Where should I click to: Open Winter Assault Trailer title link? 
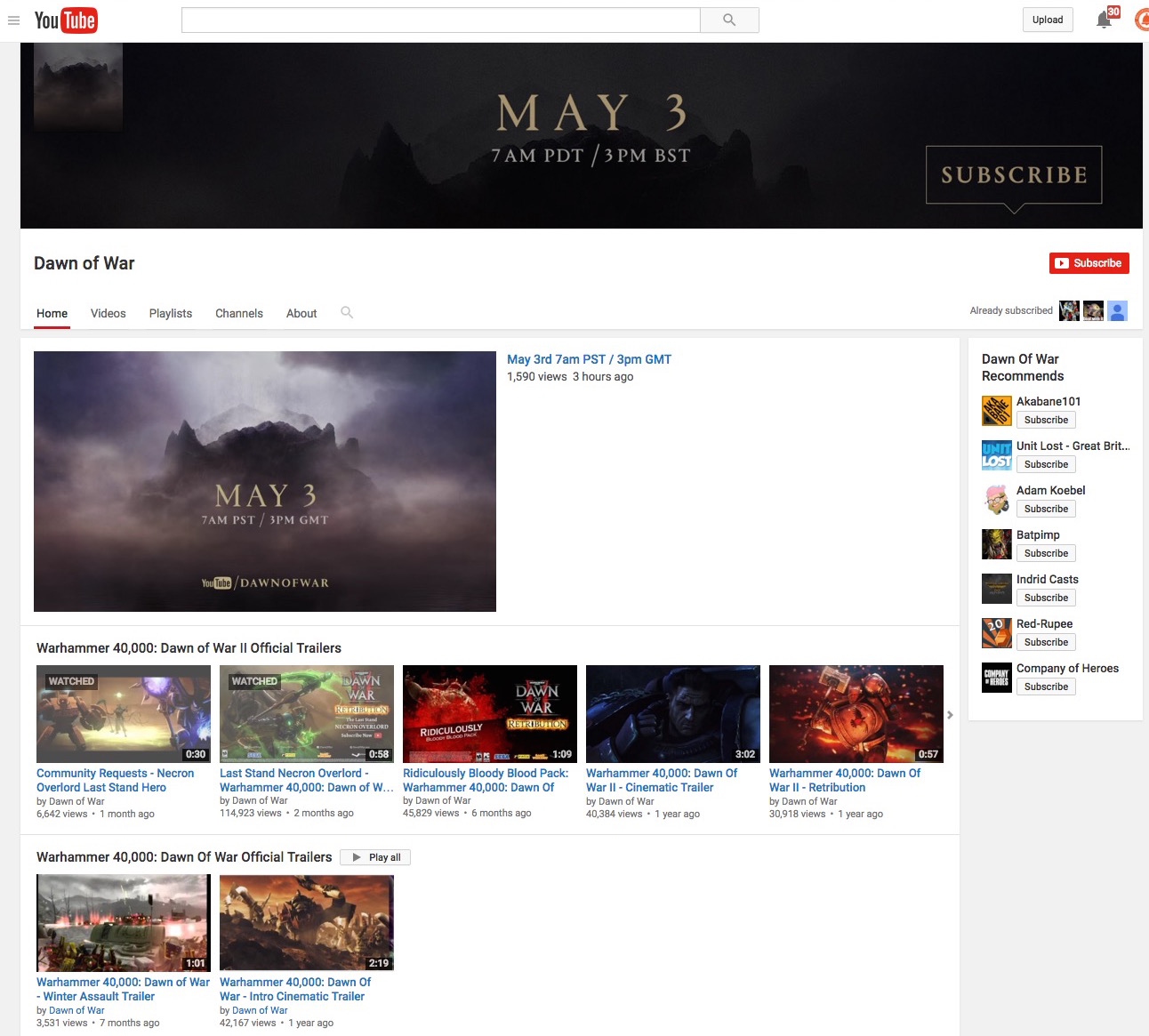[x=124, y=990]
